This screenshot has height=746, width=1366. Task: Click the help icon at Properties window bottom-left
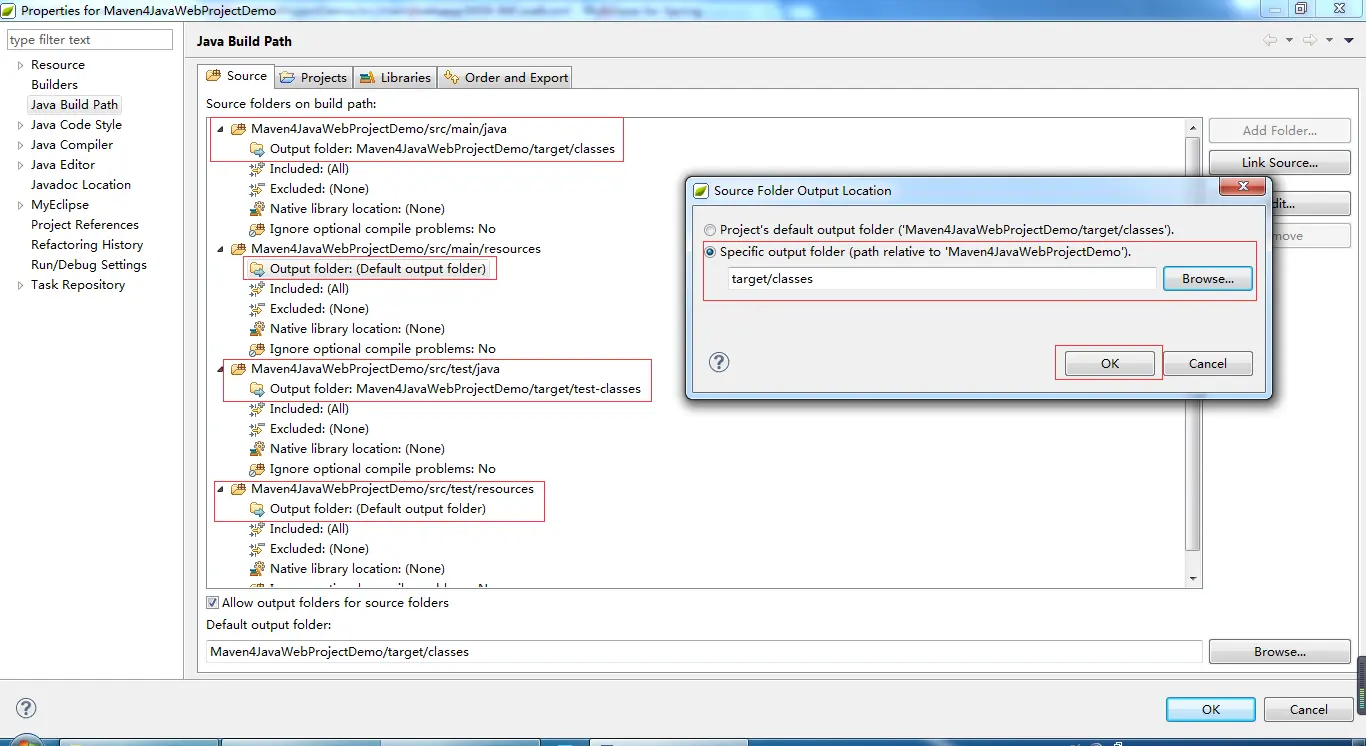[27, 708]
